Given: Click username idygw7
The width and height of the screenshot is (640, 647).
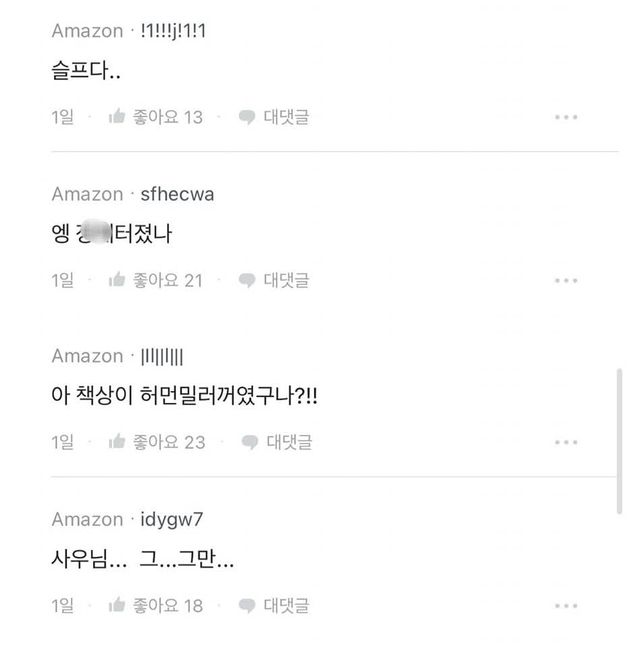Looking at the screenshot, I should (170, 519).
